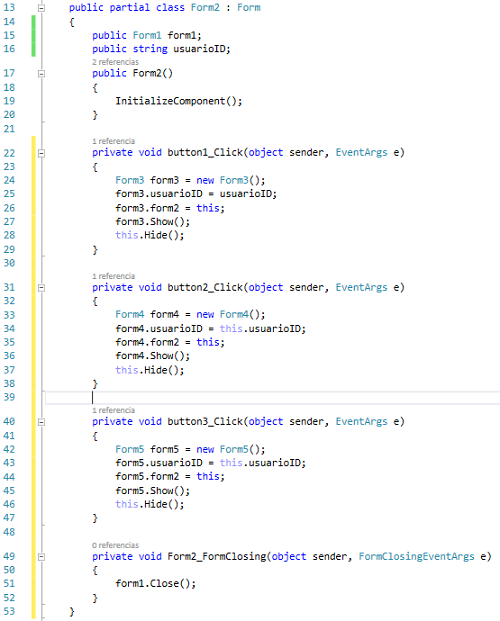Click 'form5.usuarioID = this.usuarioID;' line
The image size is (500, 621).
pos(211,463)
